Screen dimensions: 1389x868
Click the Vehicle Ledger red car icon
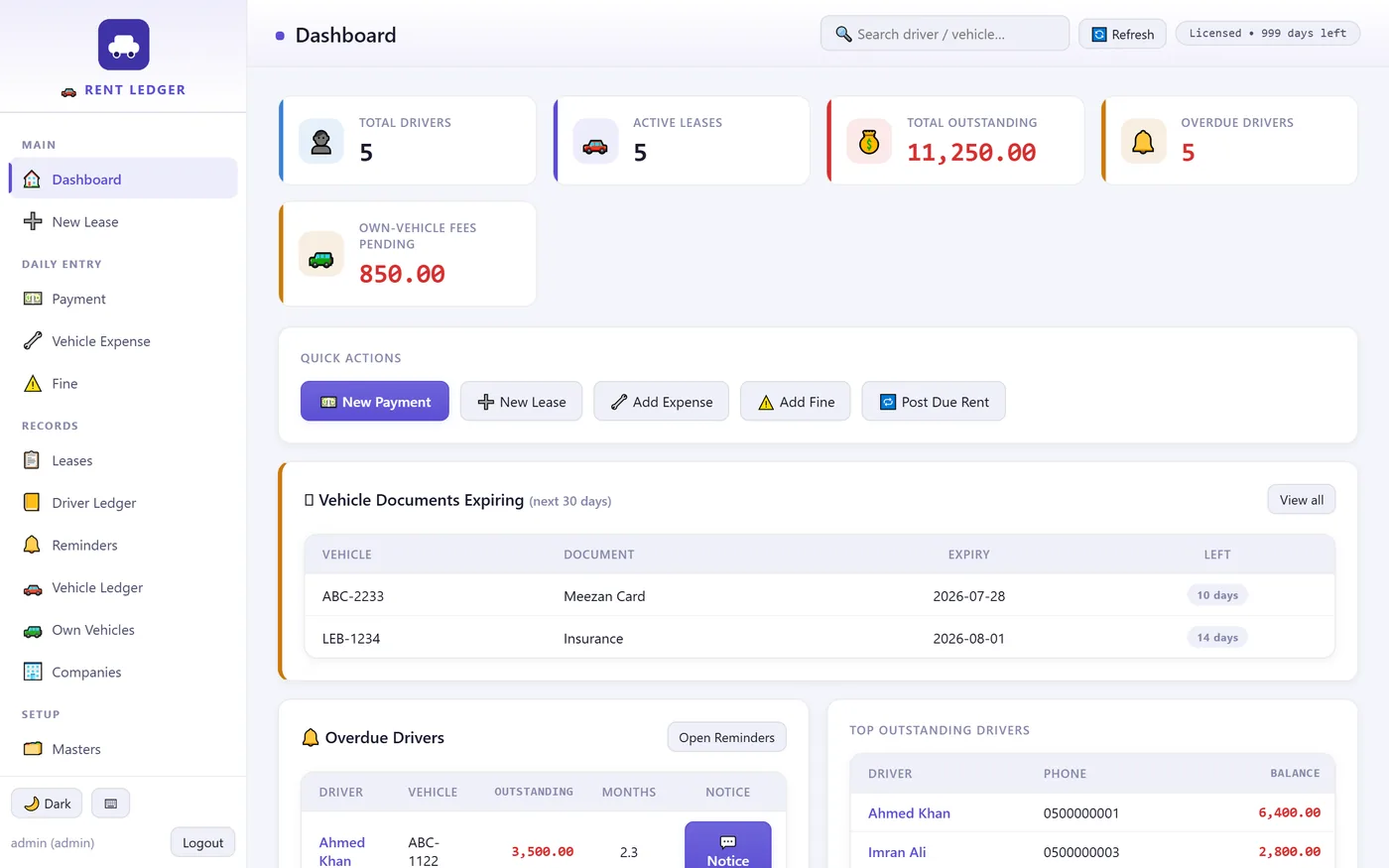[33, 588]
